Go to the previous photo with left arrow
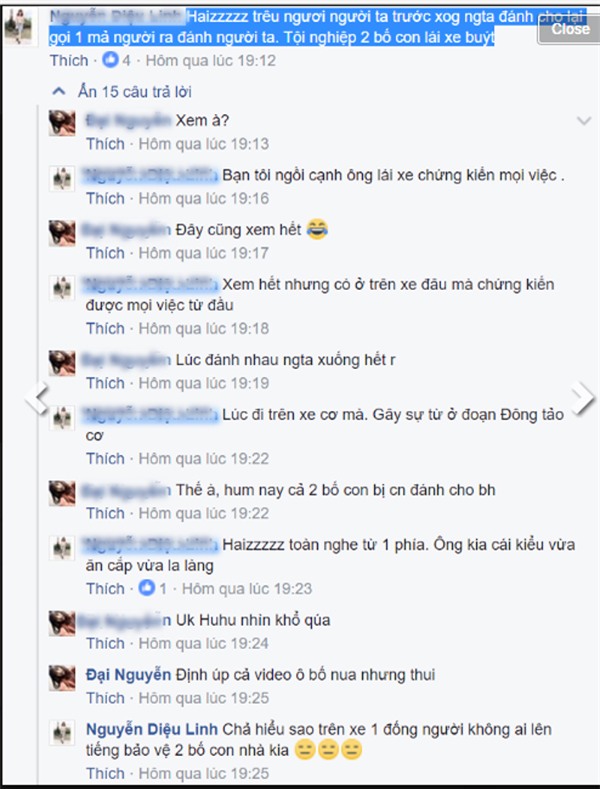Viewport: 600px width, 789px height. 37,398
